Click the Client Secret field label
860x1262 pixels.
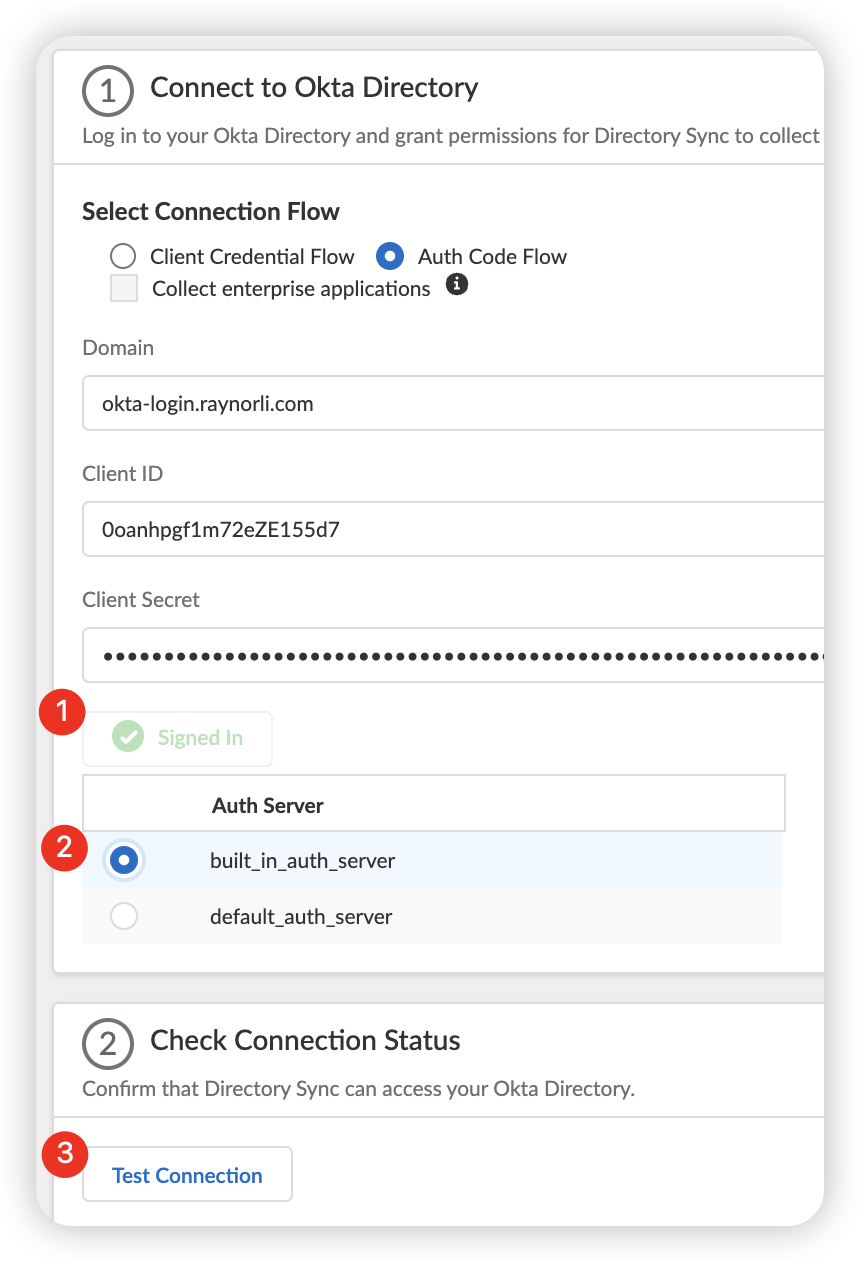pyautogui.click(x=141, y=600)
